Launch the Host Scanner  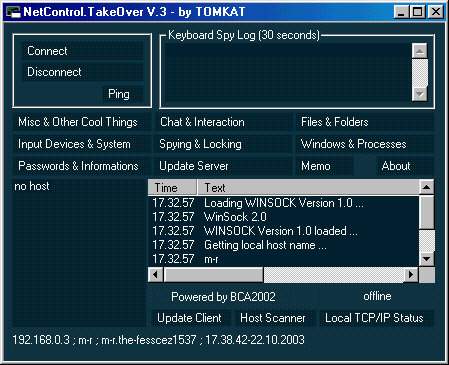275,318
